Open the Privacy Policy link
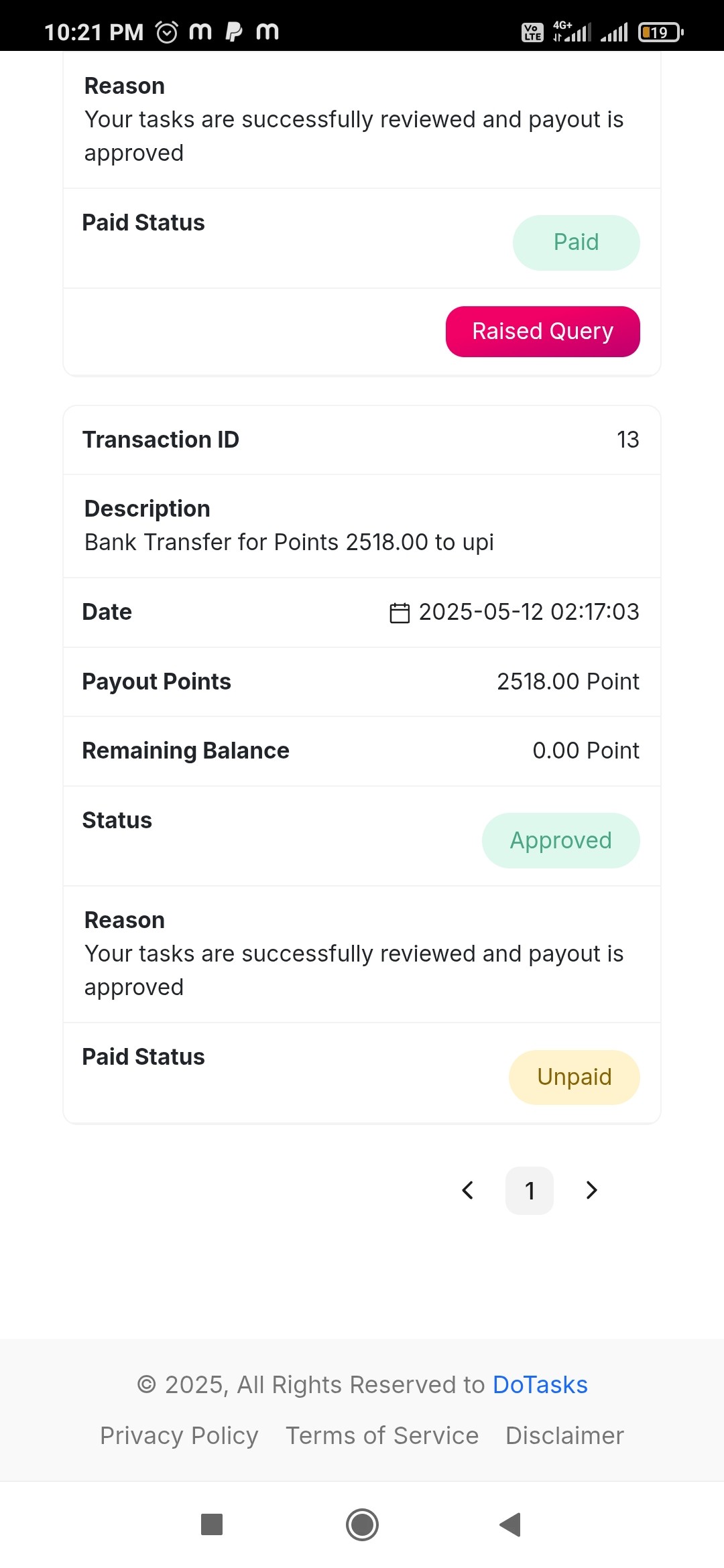This screenshot has height=1568, width=724. pos(179,1435)
